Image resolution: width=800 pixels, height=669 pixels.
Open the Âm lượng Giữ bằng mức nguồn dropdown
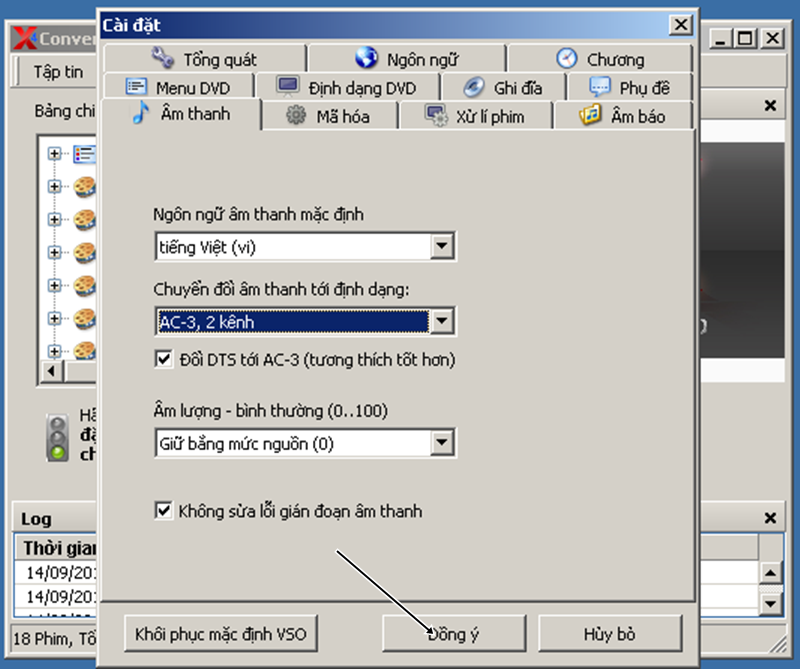coord(442,442)
